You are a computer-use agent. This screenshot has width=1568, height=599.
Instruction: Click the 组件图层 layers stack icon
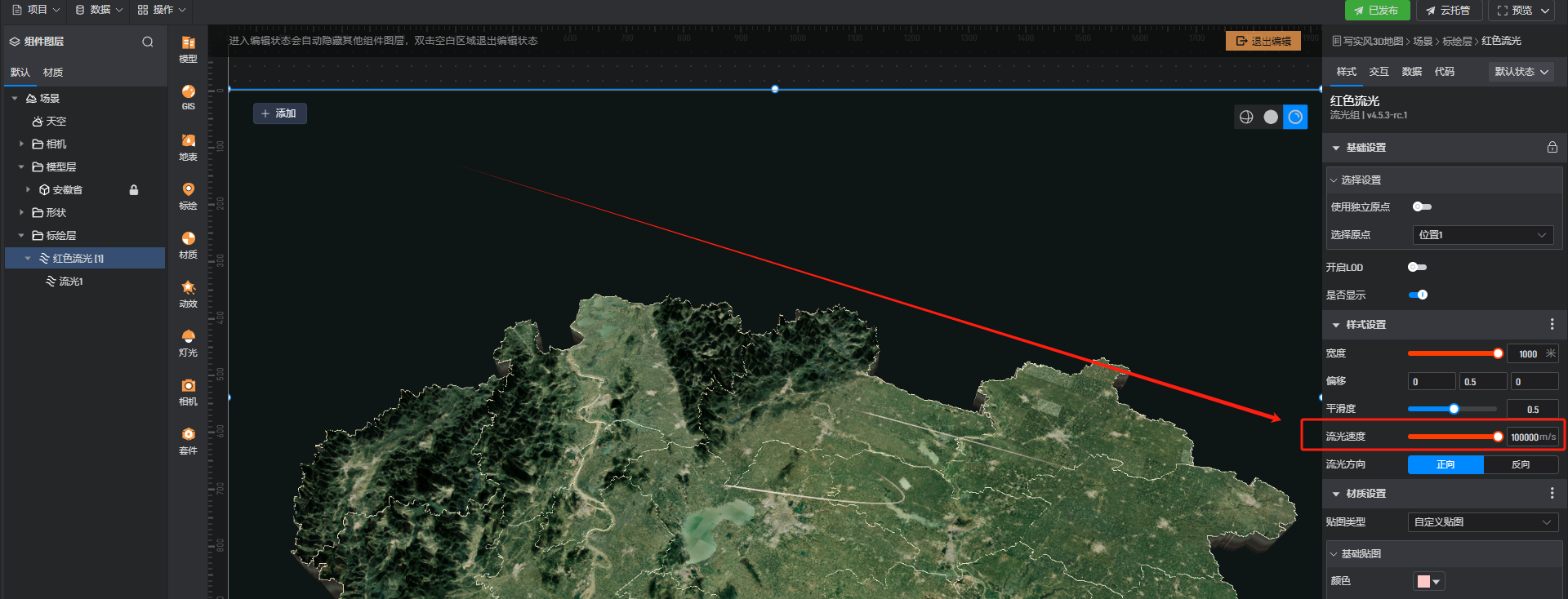pos(15,42)
